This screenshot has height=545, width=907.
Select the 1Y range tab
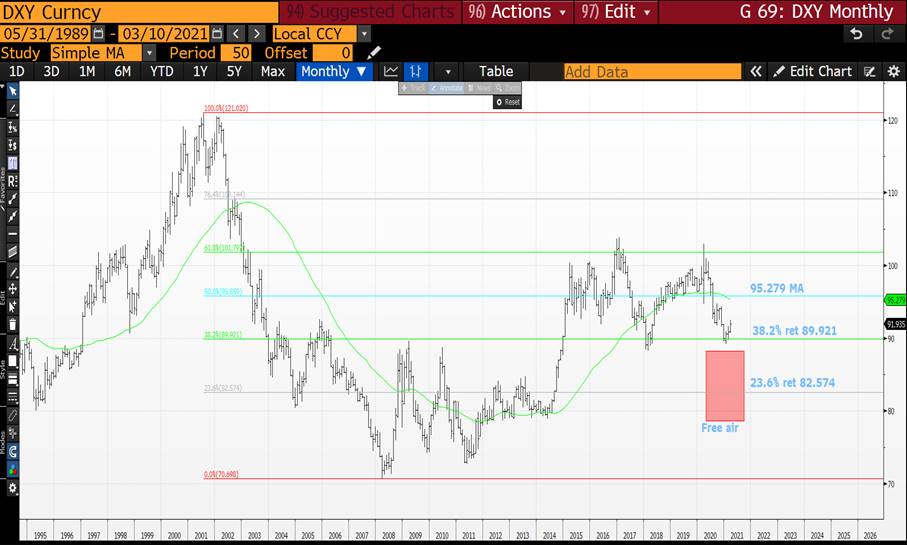tap(200, 72)
